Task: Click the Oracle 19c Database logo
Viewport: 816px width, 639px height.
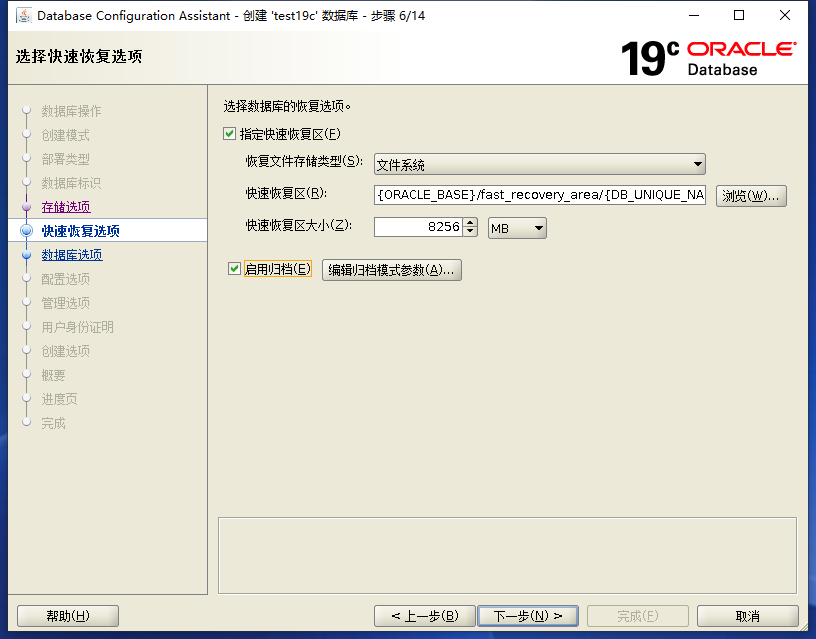Action: (708, 58)
